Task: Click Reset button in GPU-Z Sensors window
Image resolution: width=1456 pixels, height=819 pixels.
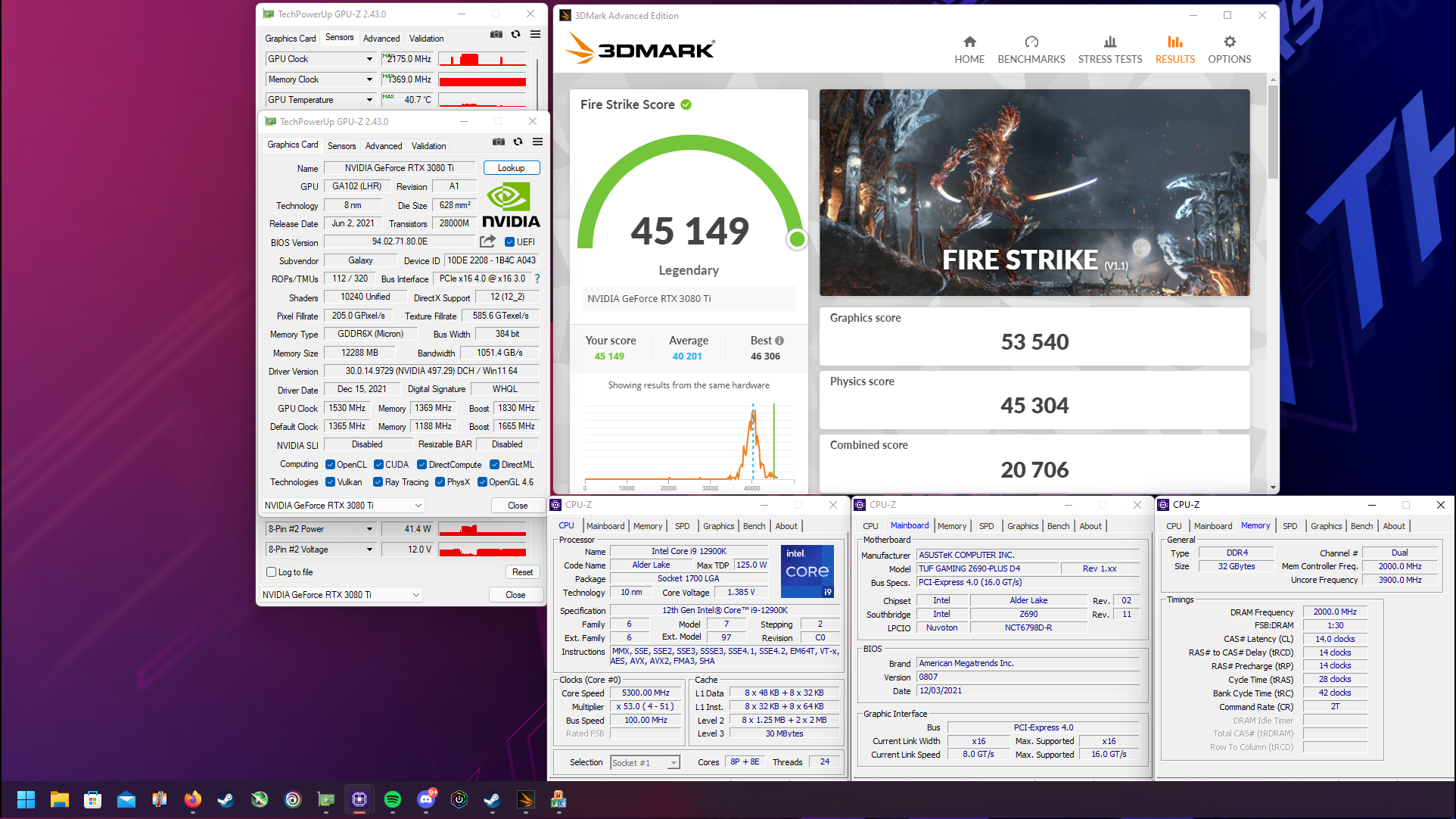Action: (522, 572)
